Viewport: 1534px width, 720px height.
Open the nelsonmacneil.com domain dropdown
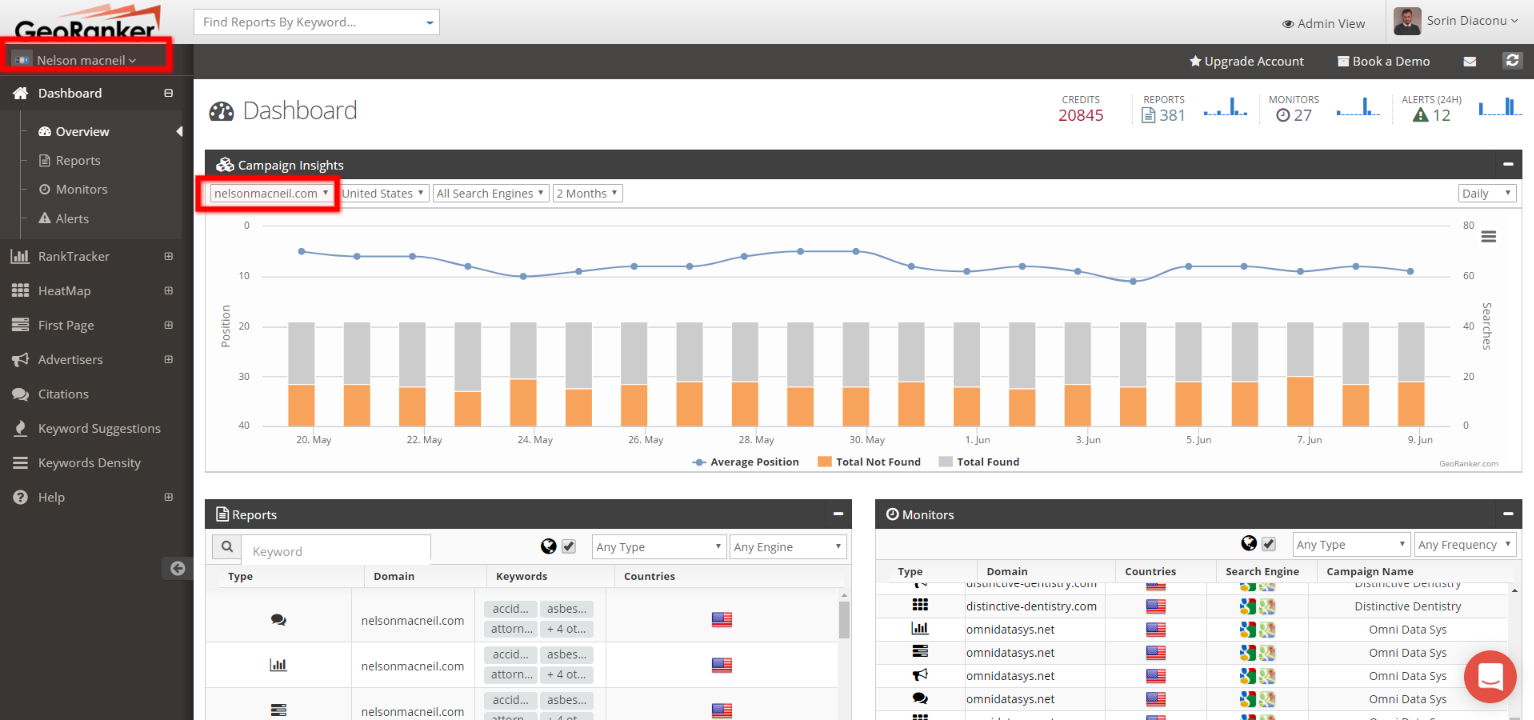270,193
